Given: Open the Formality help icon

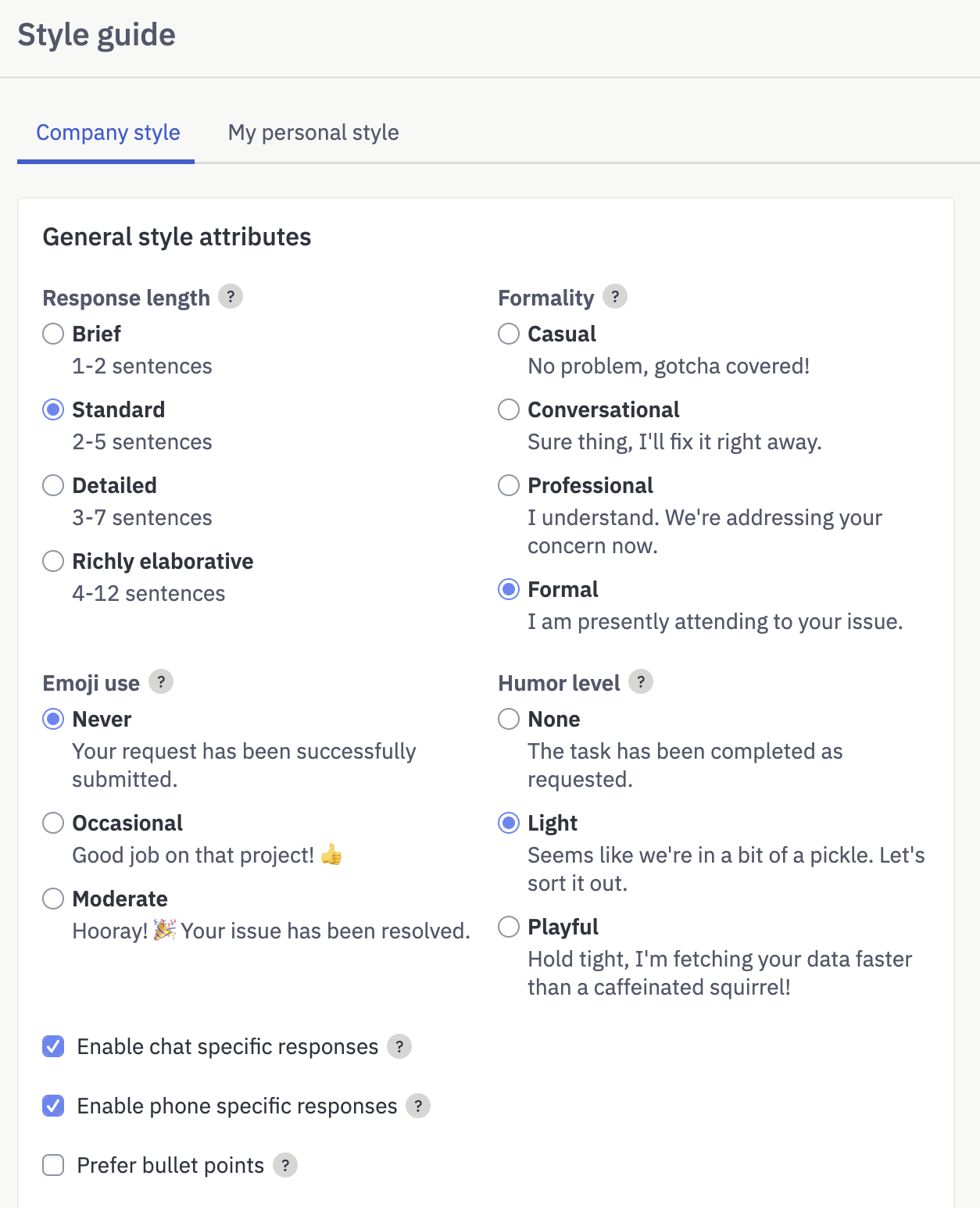Looking at the screenshot, I should pos(615,297).
